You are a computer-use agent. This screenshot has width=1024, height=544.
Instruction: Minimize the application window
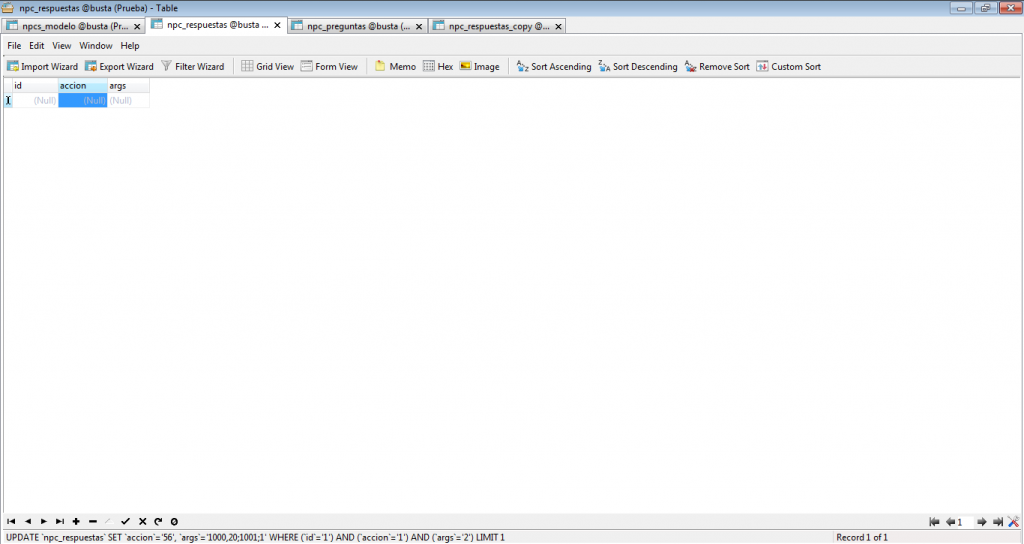[x=961, y=8]
